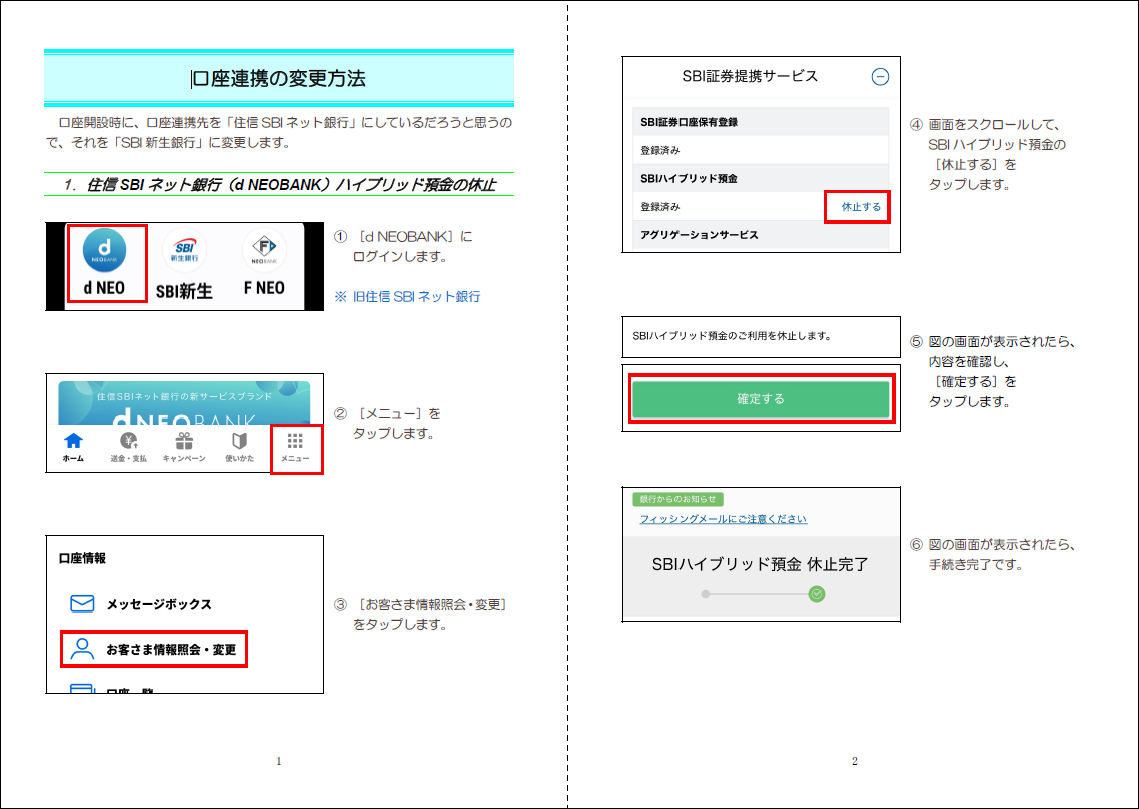Click the メッセージボックス label
The width and height of the screenshot is (1139, 809).
point(158,604)
